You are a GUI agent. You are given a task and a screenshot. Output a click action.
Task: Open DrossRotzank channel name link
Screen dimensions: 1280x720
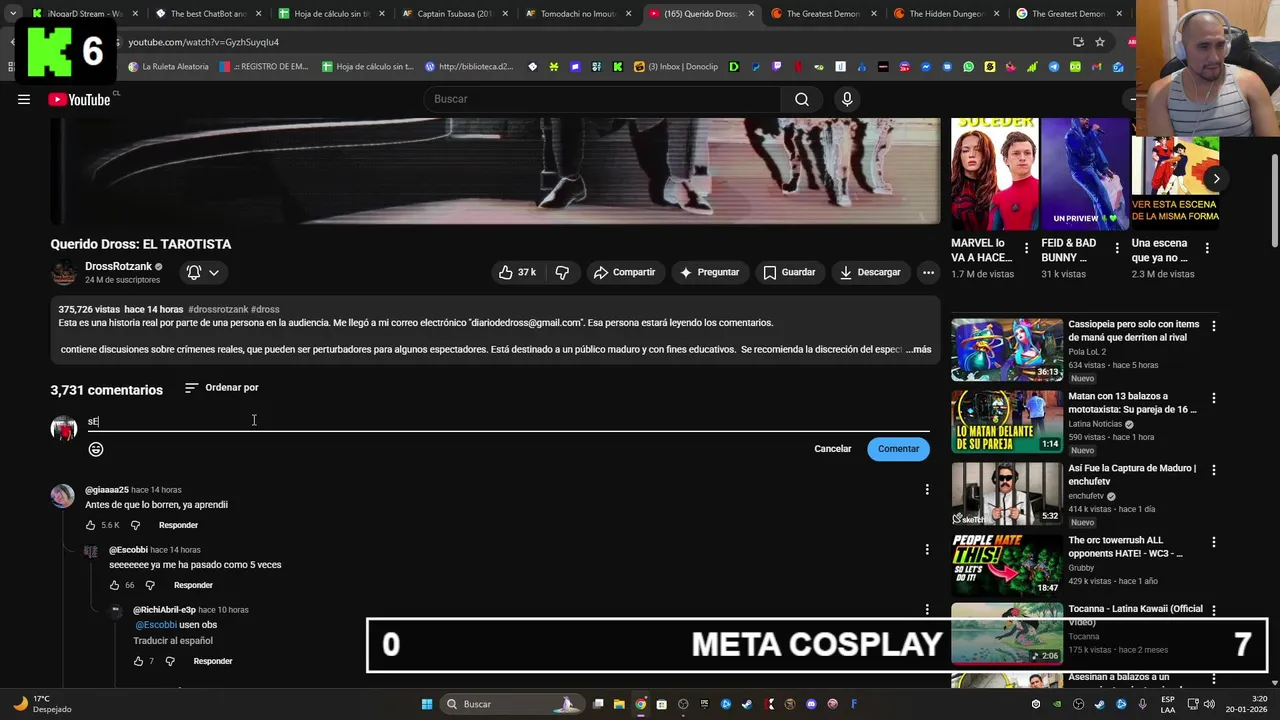[118, 267]
